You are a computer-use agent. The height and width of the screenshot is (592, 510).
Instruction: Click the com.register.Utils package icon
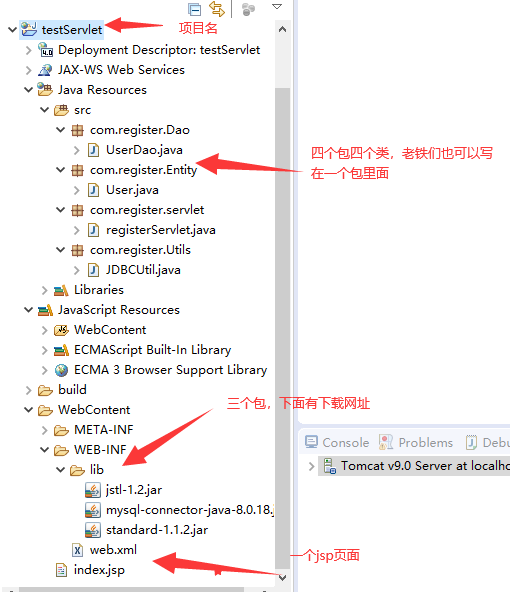click(77, 250)
